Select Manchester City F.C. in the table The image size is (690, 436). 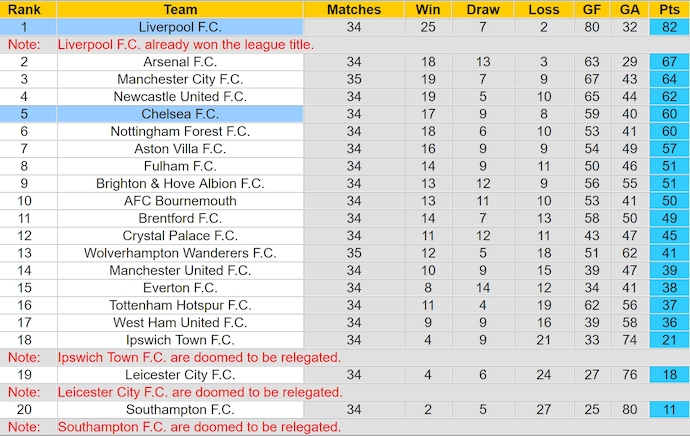pyautogui.click(x=180, y=79)
